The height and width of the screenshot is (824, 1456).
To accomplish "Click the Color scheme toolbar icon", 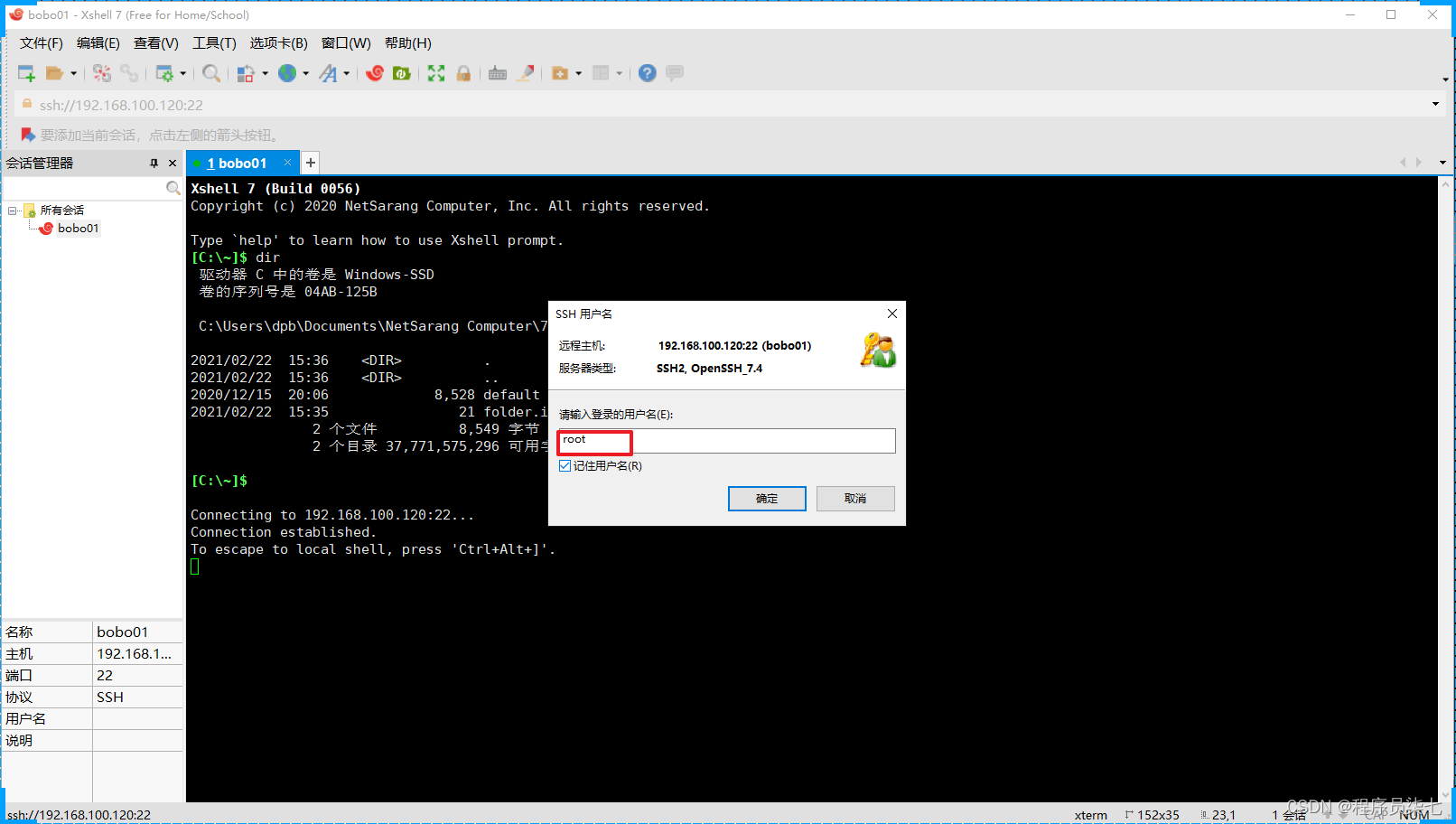I will 246,73.
